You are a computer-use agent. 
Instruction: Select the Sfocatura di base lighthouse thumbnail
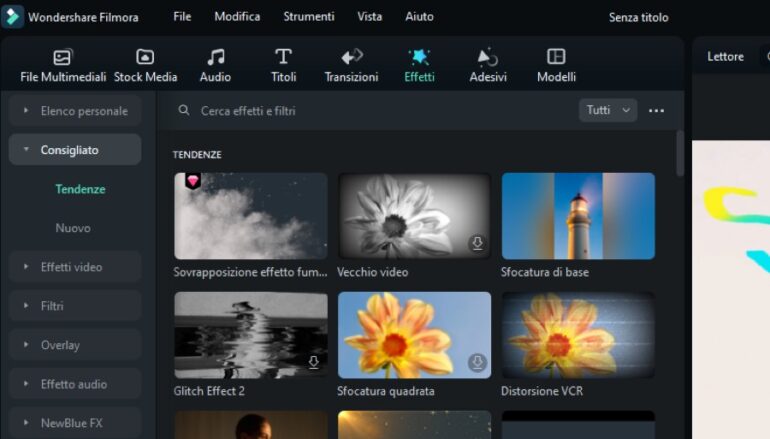click(x=578, y=216)
